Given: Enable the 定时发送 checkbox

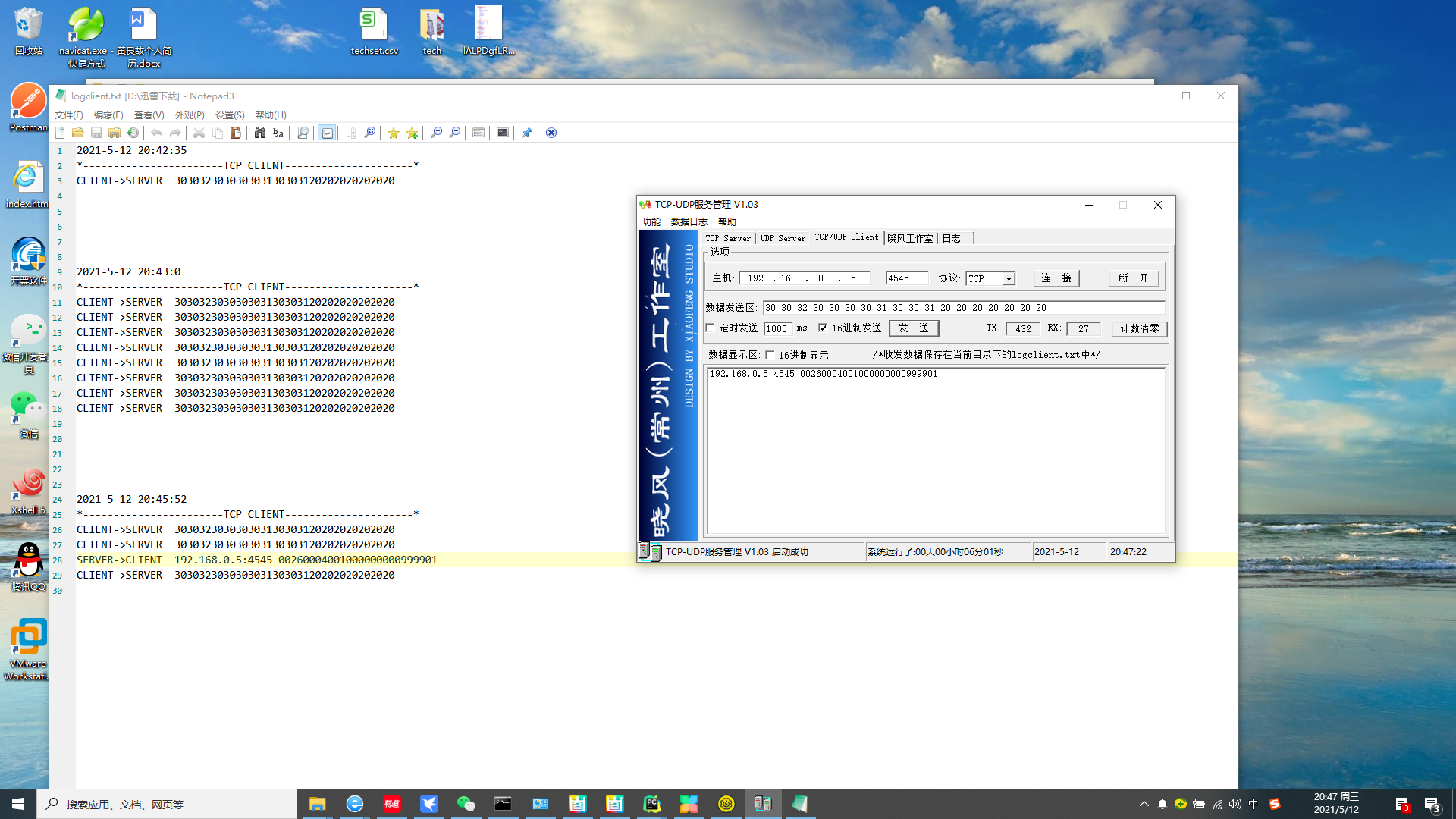Looking at the screenshot, I should pyautogui.click(x=711, y=328).
